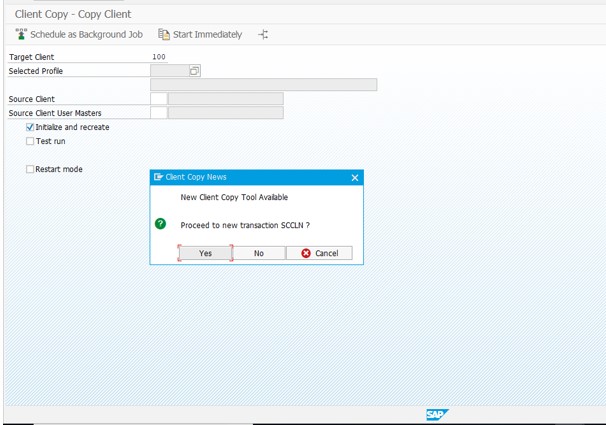Click the toolbar icon after Start Immediately
This screenshot has width=606, height=425.
263,34
